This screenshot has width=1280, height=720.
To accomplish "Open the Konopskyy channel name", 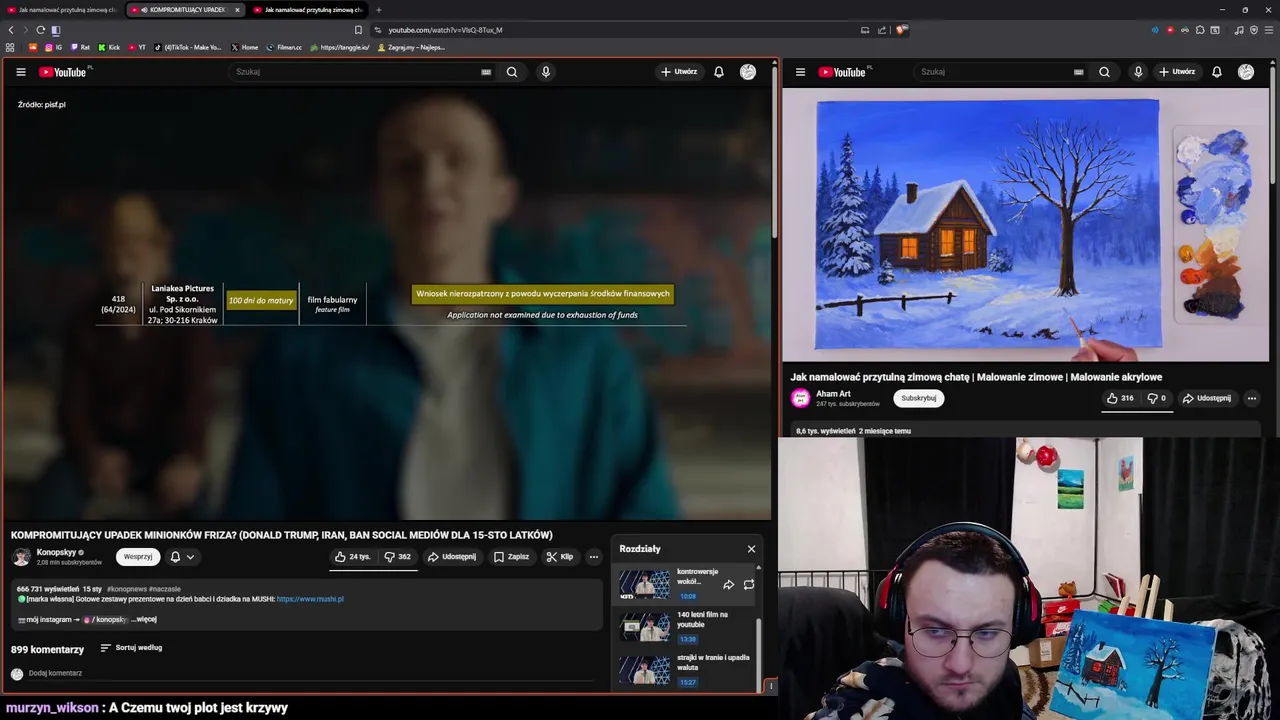I will tap(56, 552).
